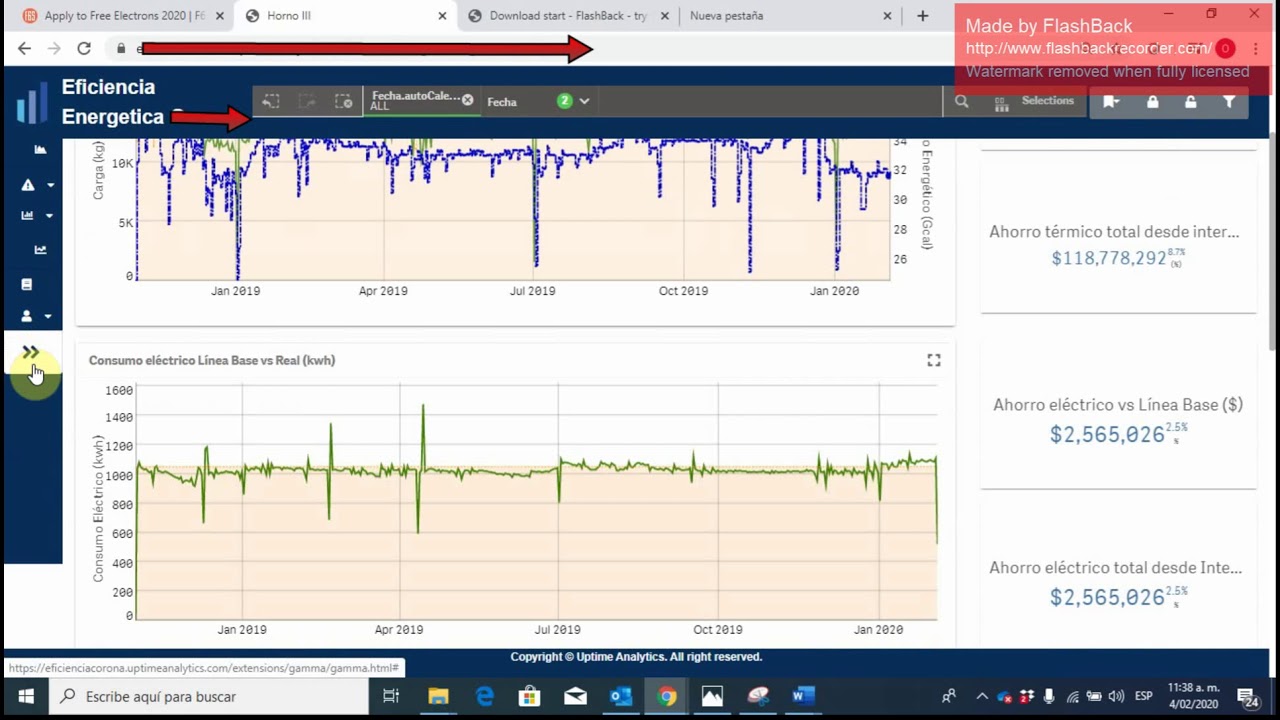
Task: Click the closed padlock lock-selections icon
Action: click(x=1153, y=101)
